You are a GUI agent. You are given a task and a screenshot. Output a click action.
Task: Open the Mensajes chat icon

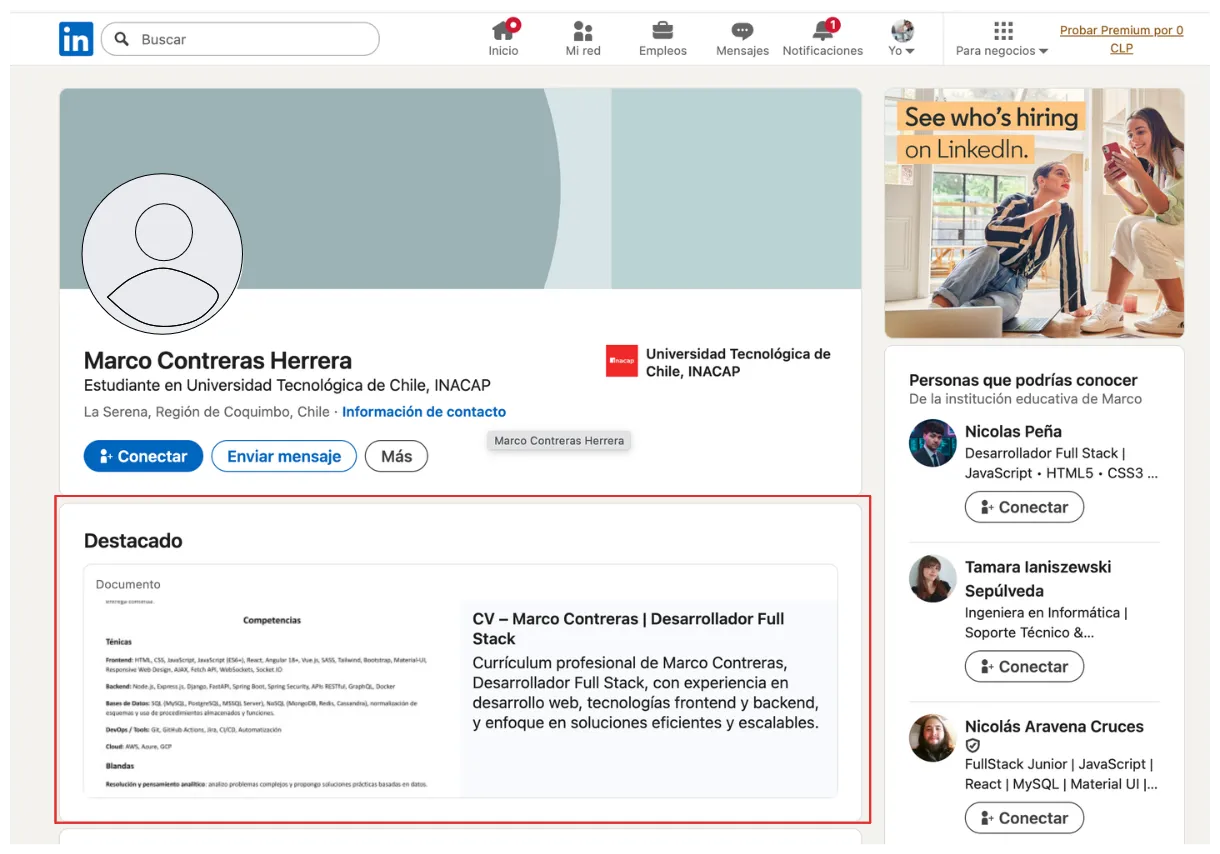pyautogui.click(x=742, y=31)
